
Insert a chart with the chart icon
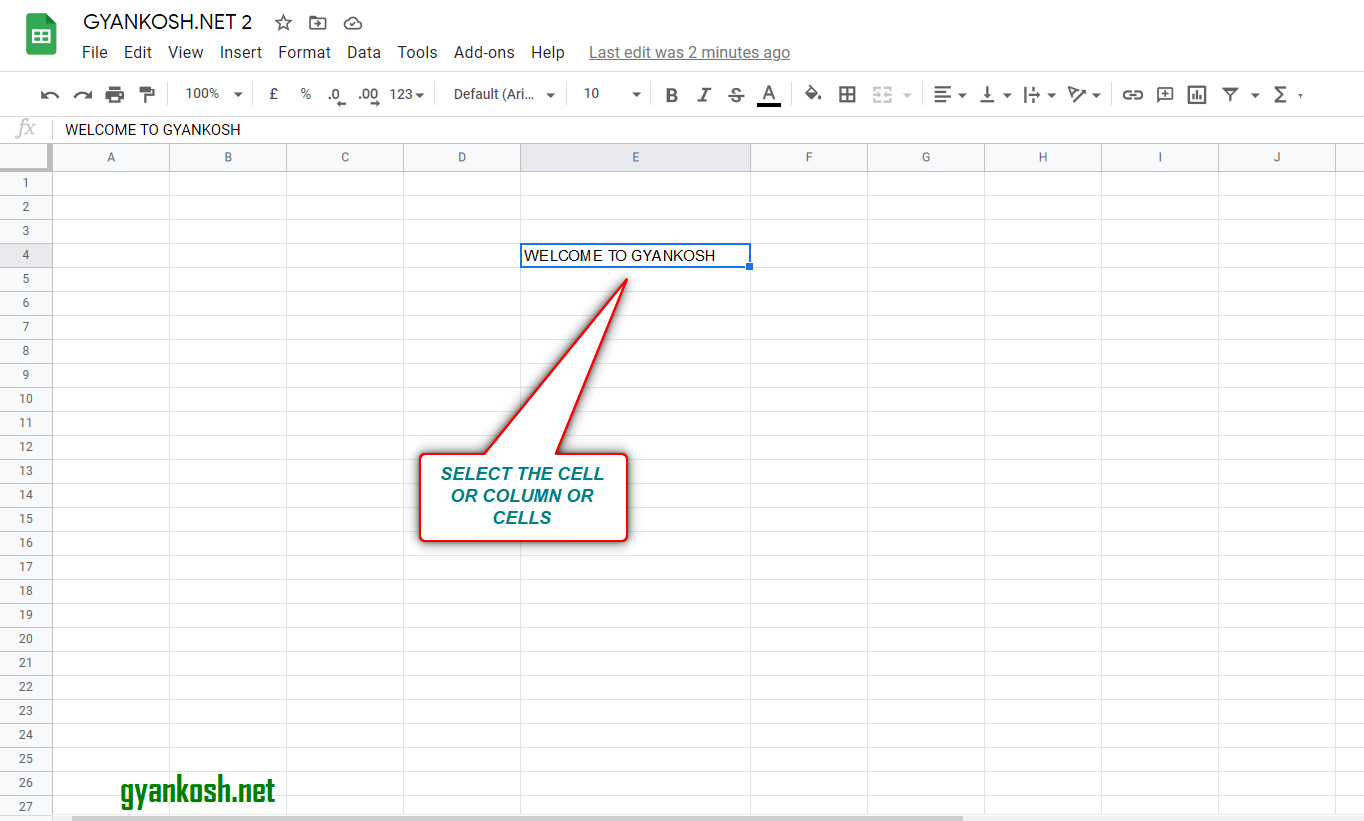tap(1197, 95)
